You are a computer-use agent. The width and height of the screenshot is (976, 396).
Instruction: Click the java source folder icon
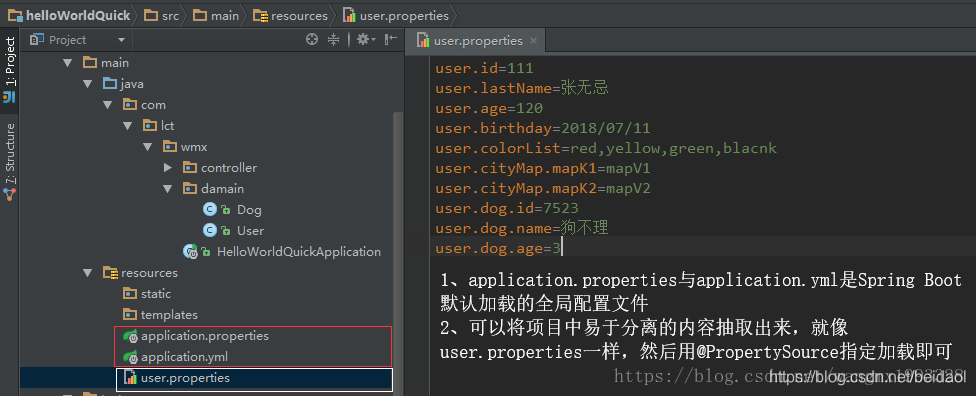(x=110, y=84)
